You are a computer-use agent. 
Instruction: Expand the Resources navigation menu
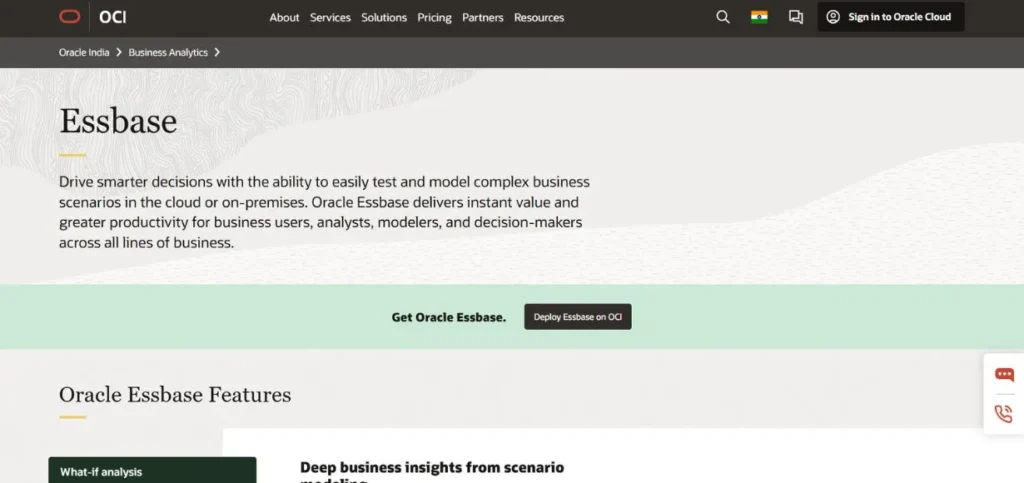(x=539, y=18)
